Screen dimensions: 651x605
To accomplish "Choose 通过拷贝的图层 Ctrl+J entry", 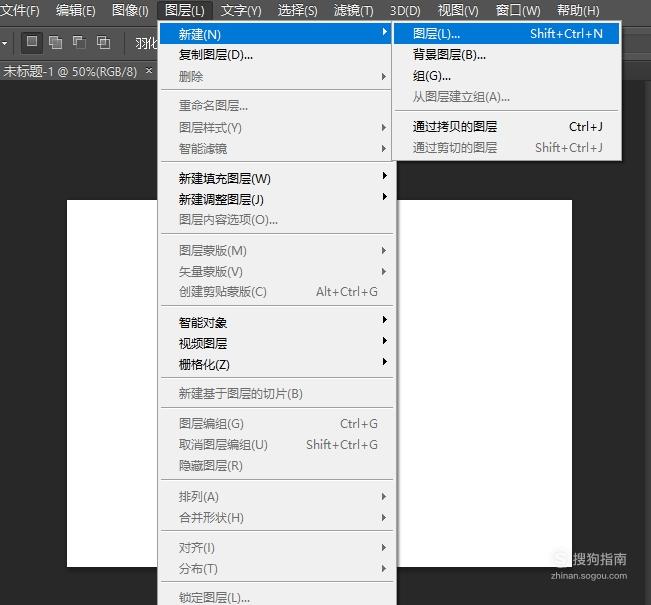I will click(x=507, y=126).
